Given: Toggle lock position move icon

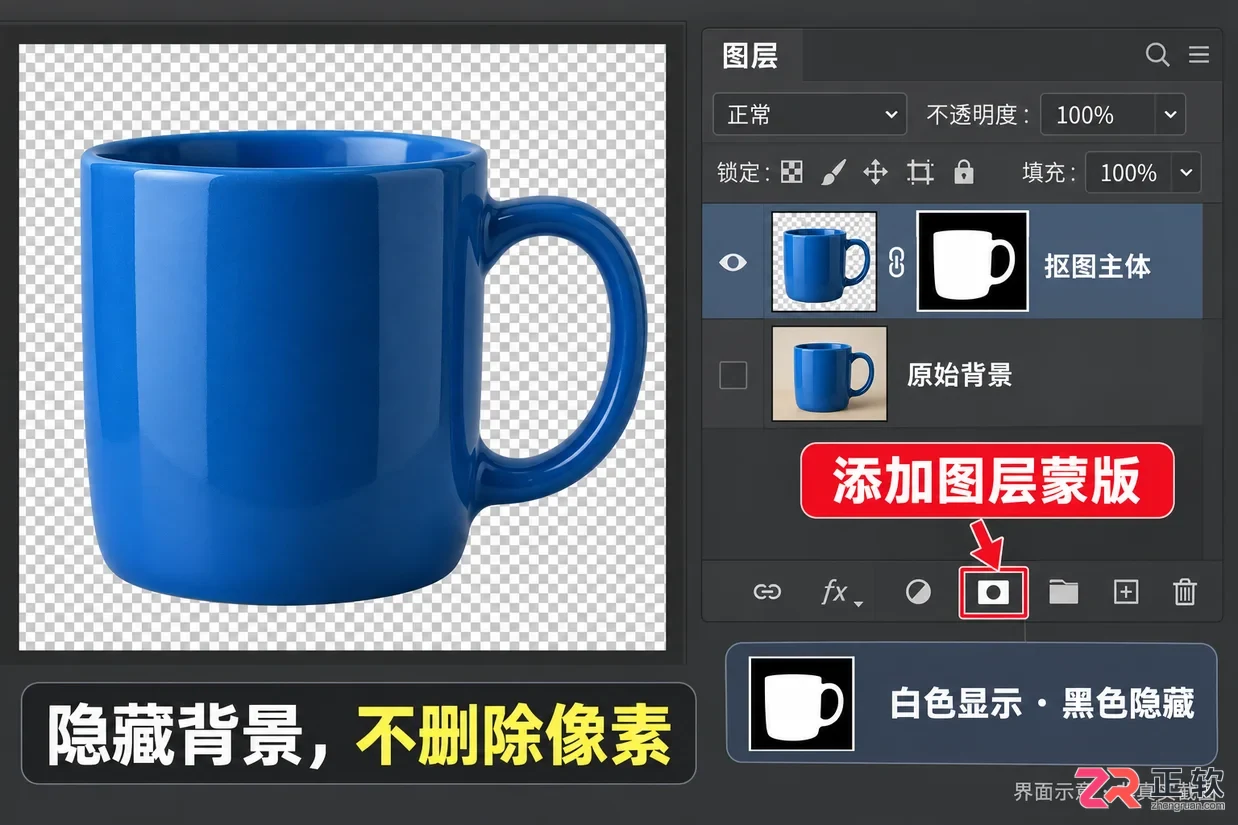Looking at the screenshot, I should point(876,172).
